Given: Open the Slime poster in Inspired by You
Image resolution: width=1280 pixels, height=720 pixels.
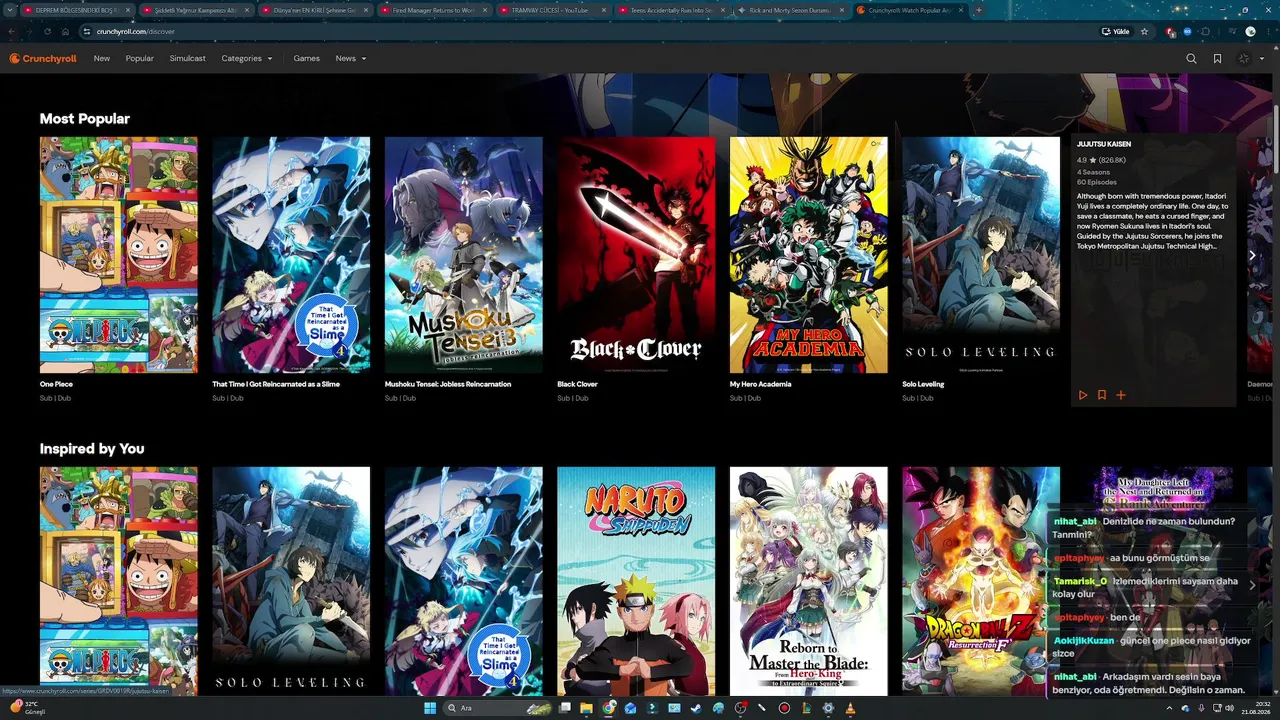Looking at the screenshot, I should click(x=464, y=581).
